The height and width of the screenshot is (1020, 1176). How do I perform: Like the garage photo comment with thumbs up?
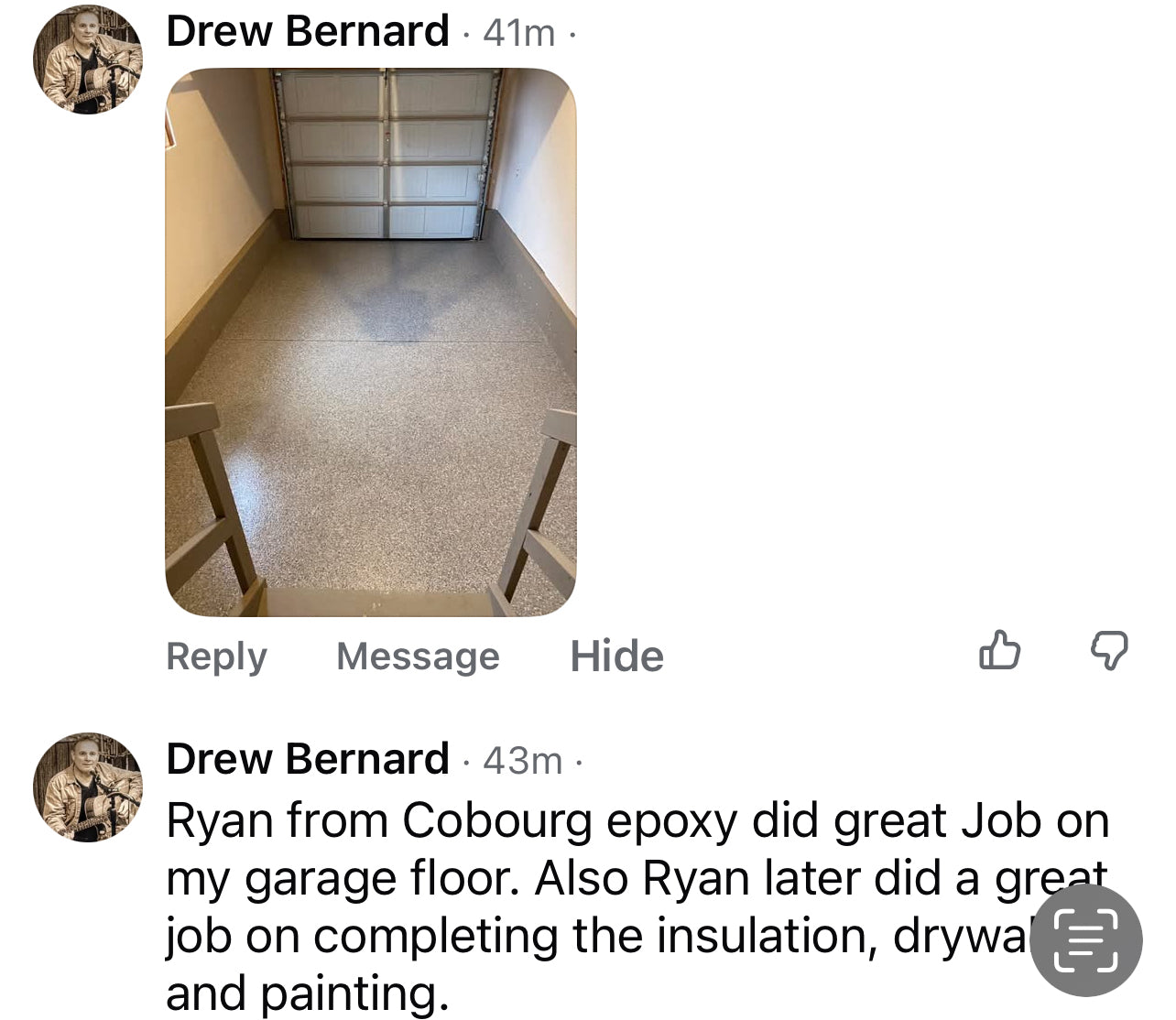pyautogui.click(x=999, y=651)
